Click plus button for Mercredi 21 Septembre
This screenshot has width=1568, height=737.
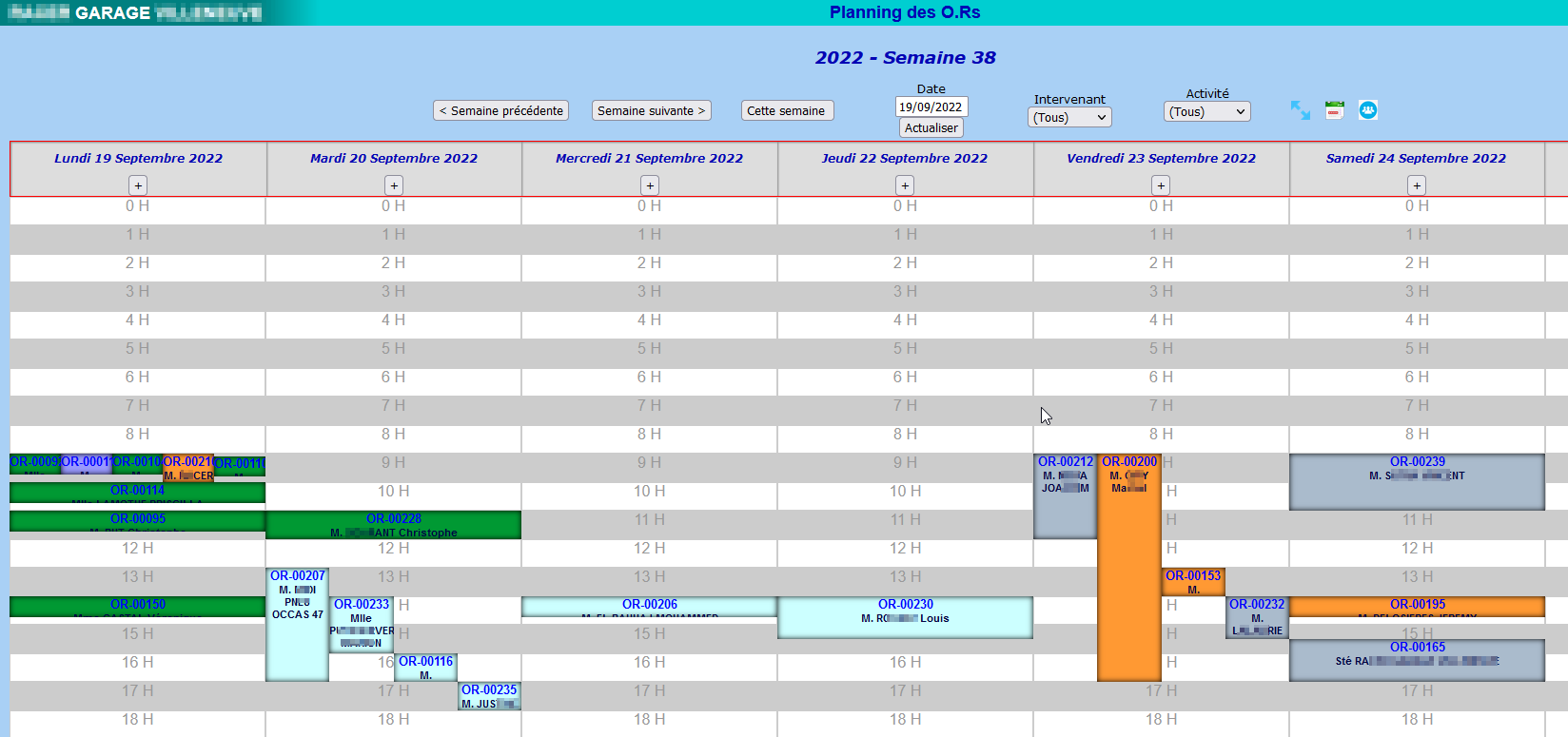[650, 185]
